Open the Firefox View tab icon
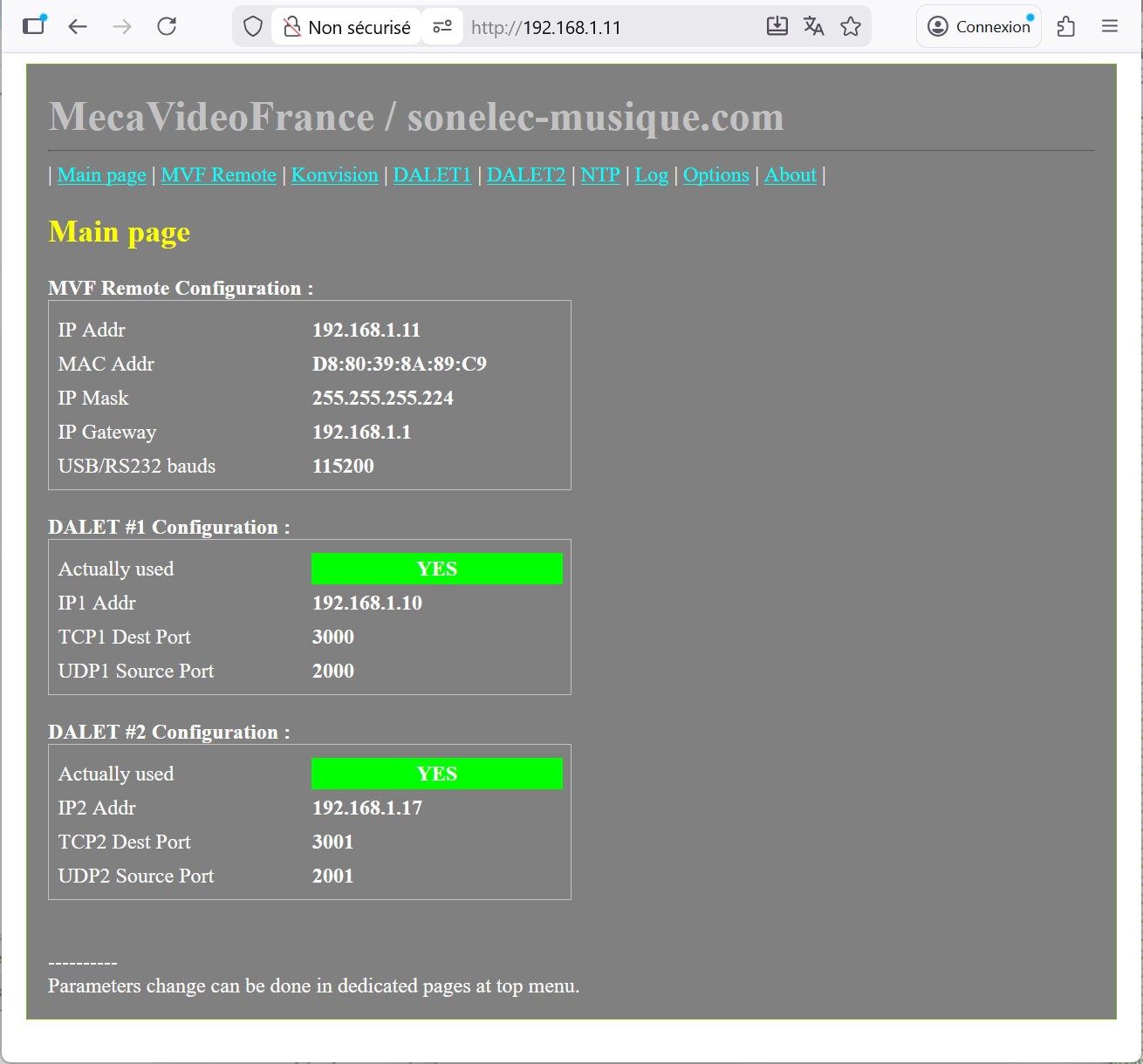Image resolution: width=1143 pixels, height=1064 pixels. pyautogui.click(x=34, y=25)
